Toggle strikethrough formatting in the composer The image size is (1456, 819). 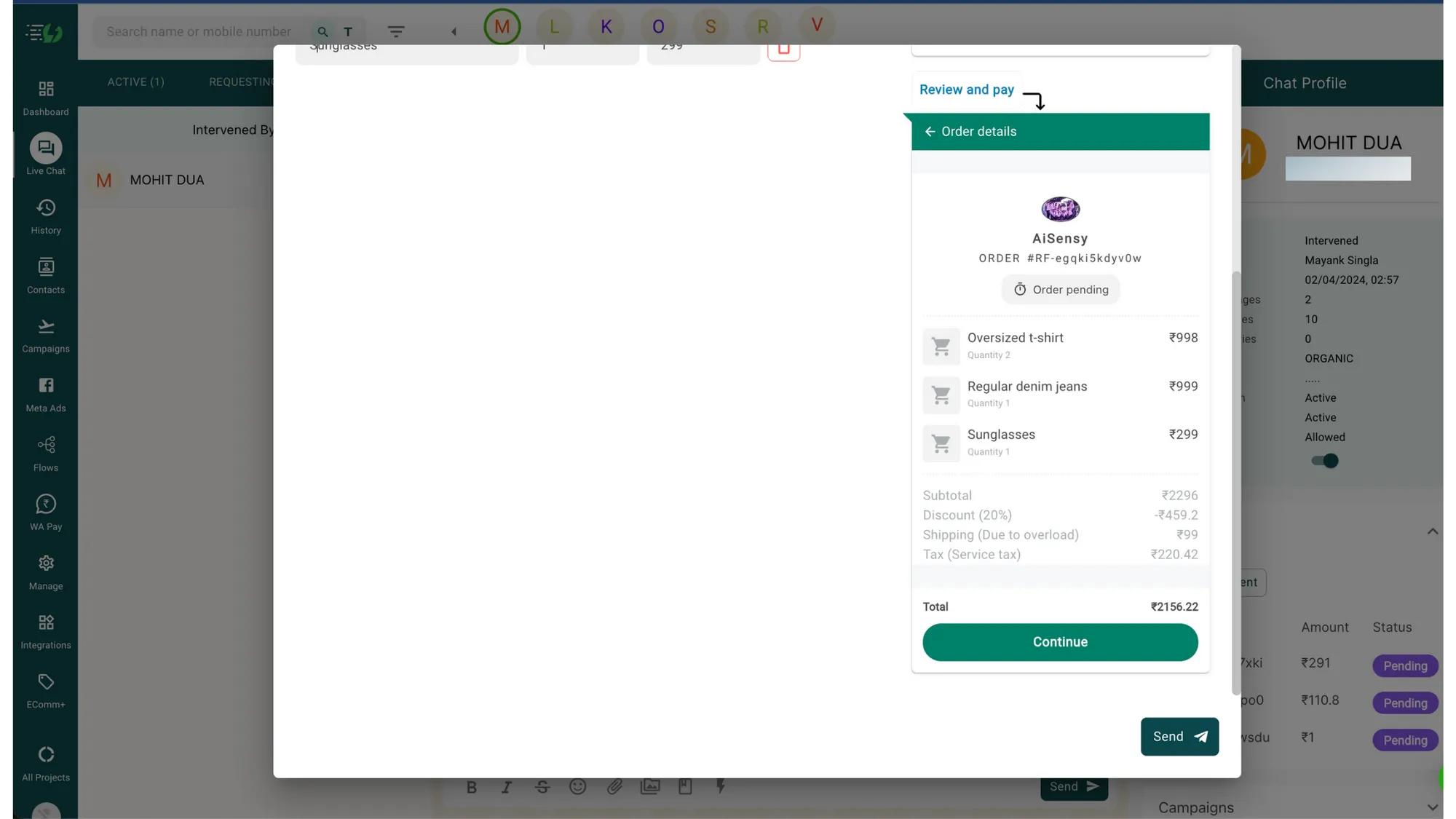pyautogui.click(x=542, y=786)
